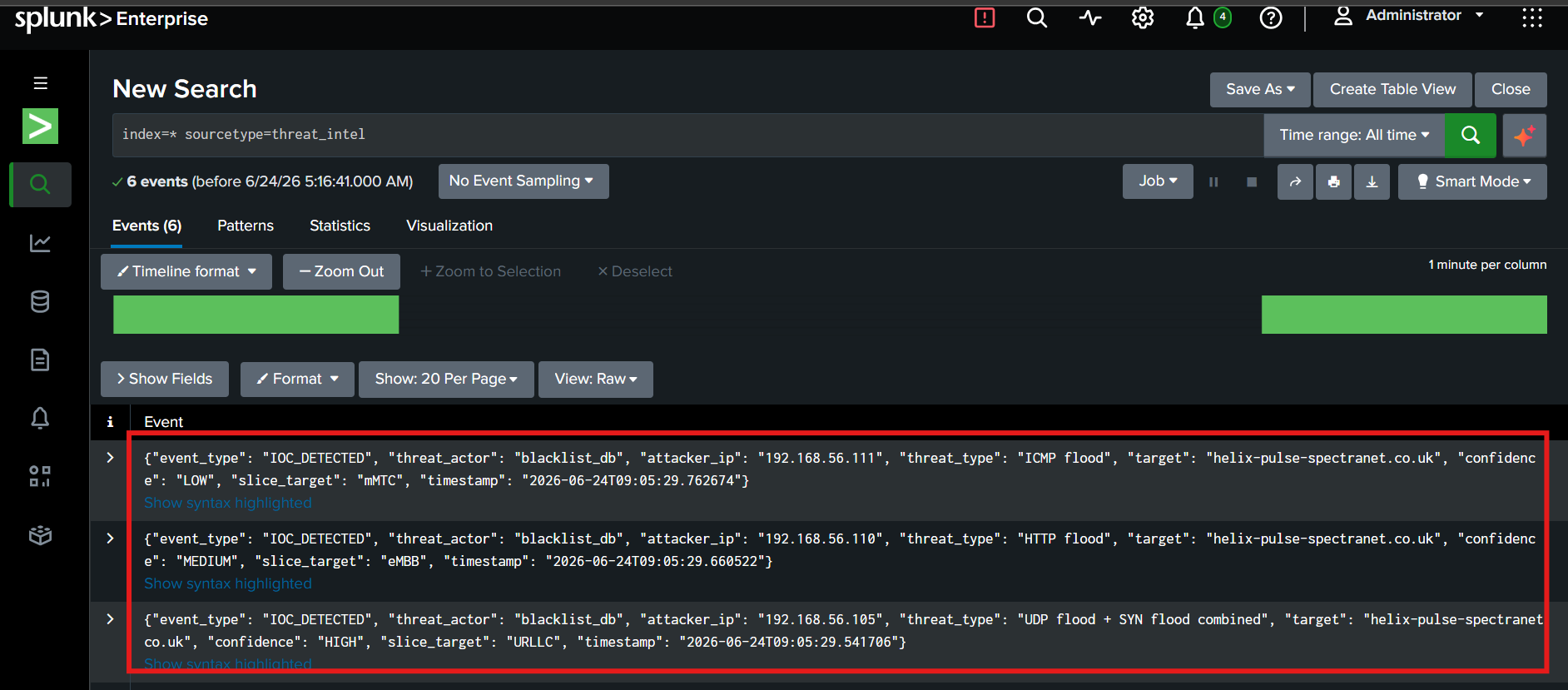The width and height of the screenshot is (1568, 690).
Task: Open the Timeline format dropdown
Action: [x=186, y=271]
